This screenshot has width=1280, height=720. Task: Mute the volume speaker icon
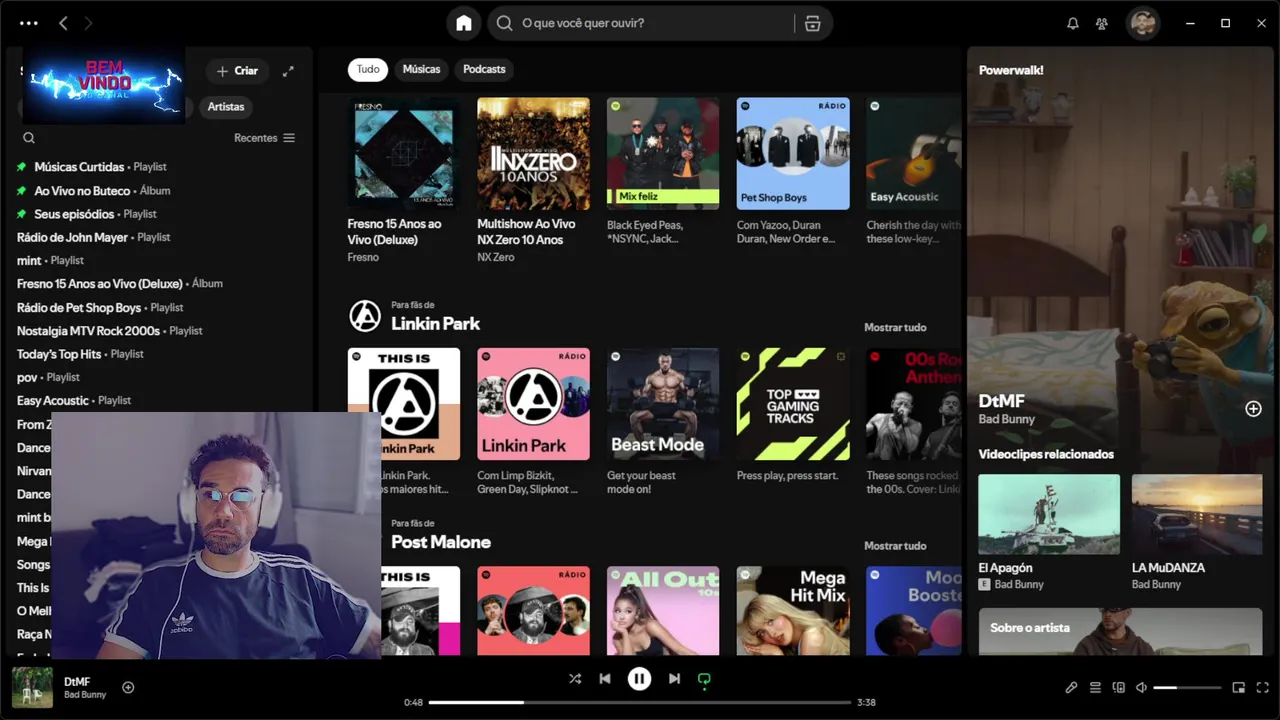tap(1142, 688)
